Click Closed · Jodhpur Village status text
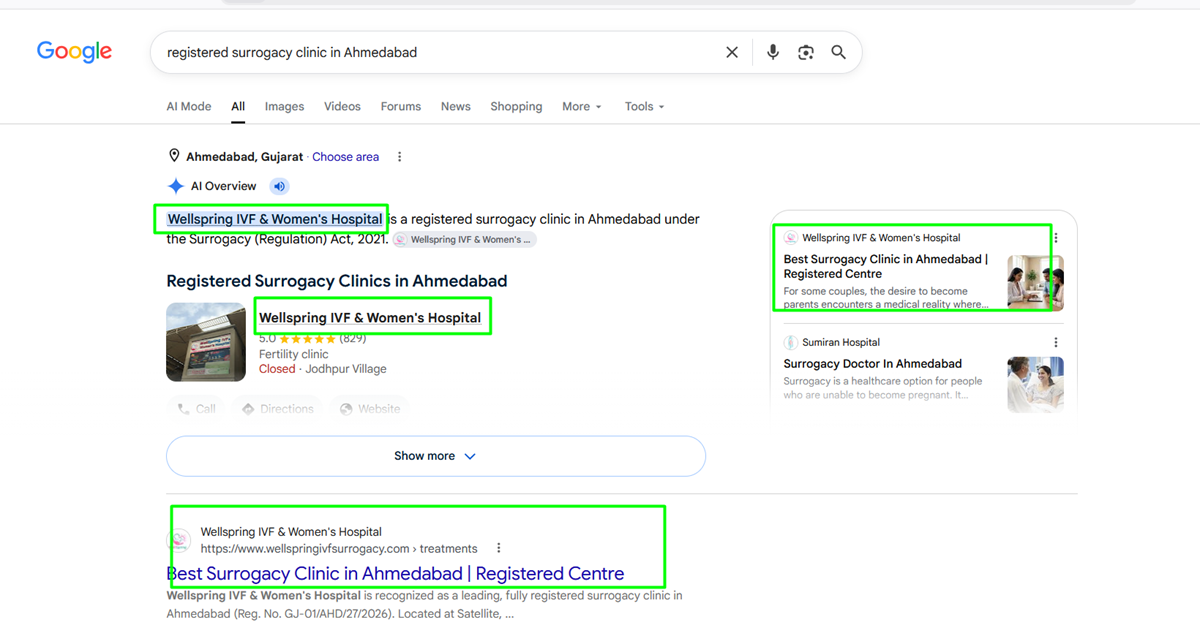Image resolution: width=1200 pixels, height=625 pixels. coord(322,369)
